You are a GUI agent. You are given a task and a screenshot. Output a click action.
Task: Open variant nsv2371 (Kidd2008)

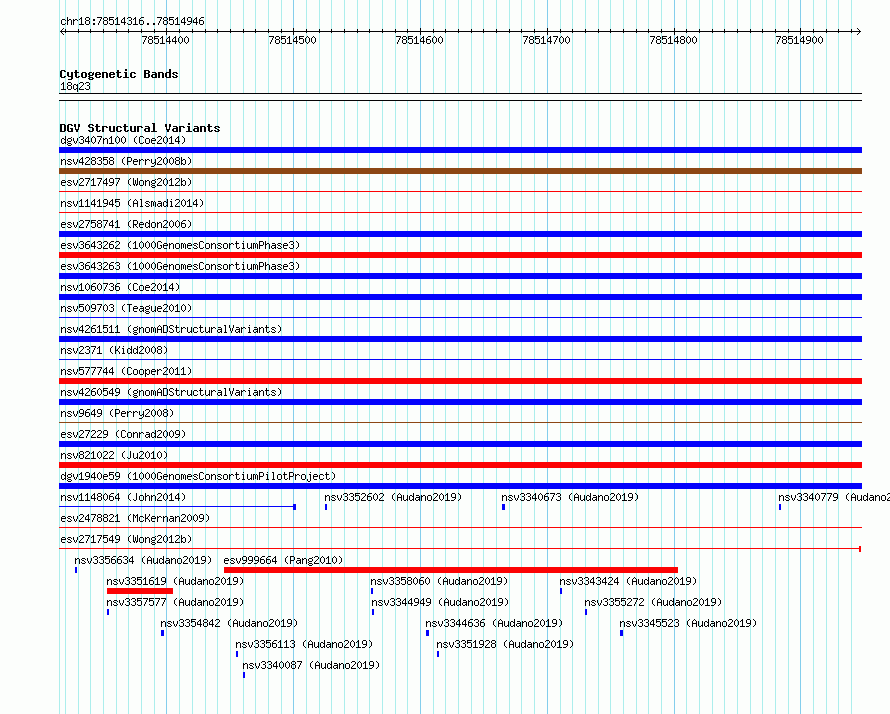[x=114, y=350]
